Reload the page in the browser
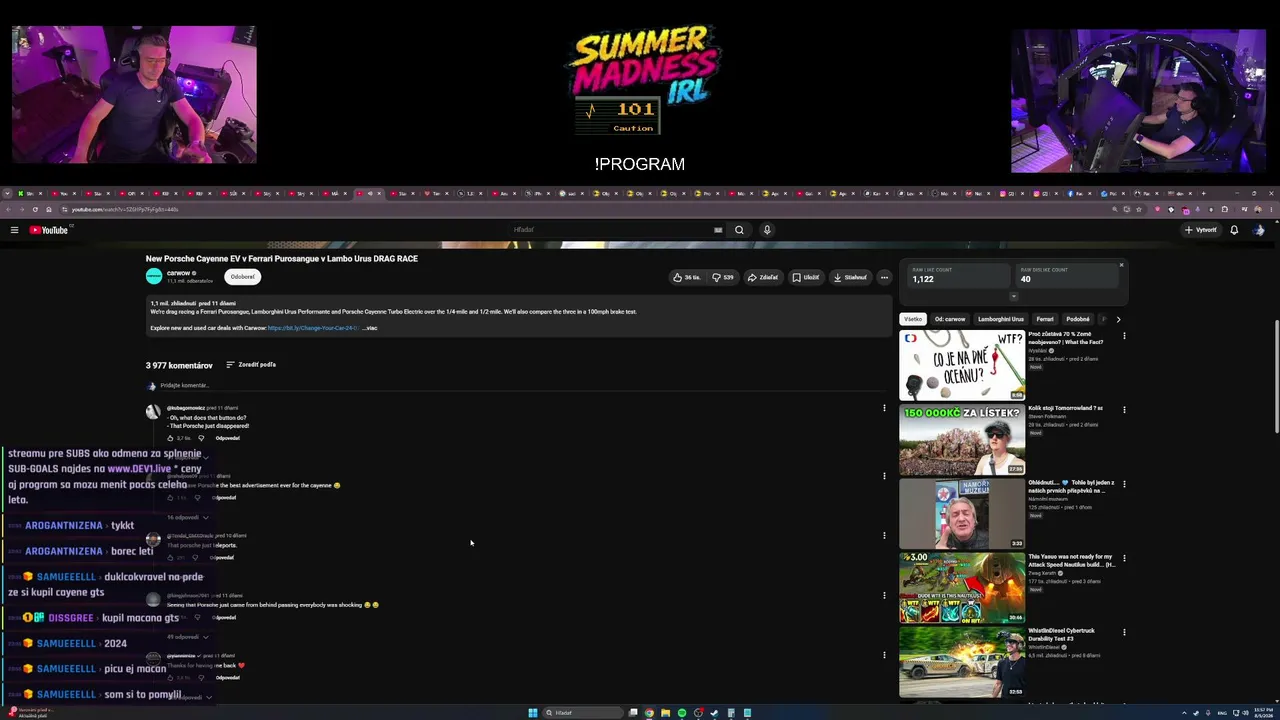Screen dimensions: 1280x720 [x=35, y=209]
